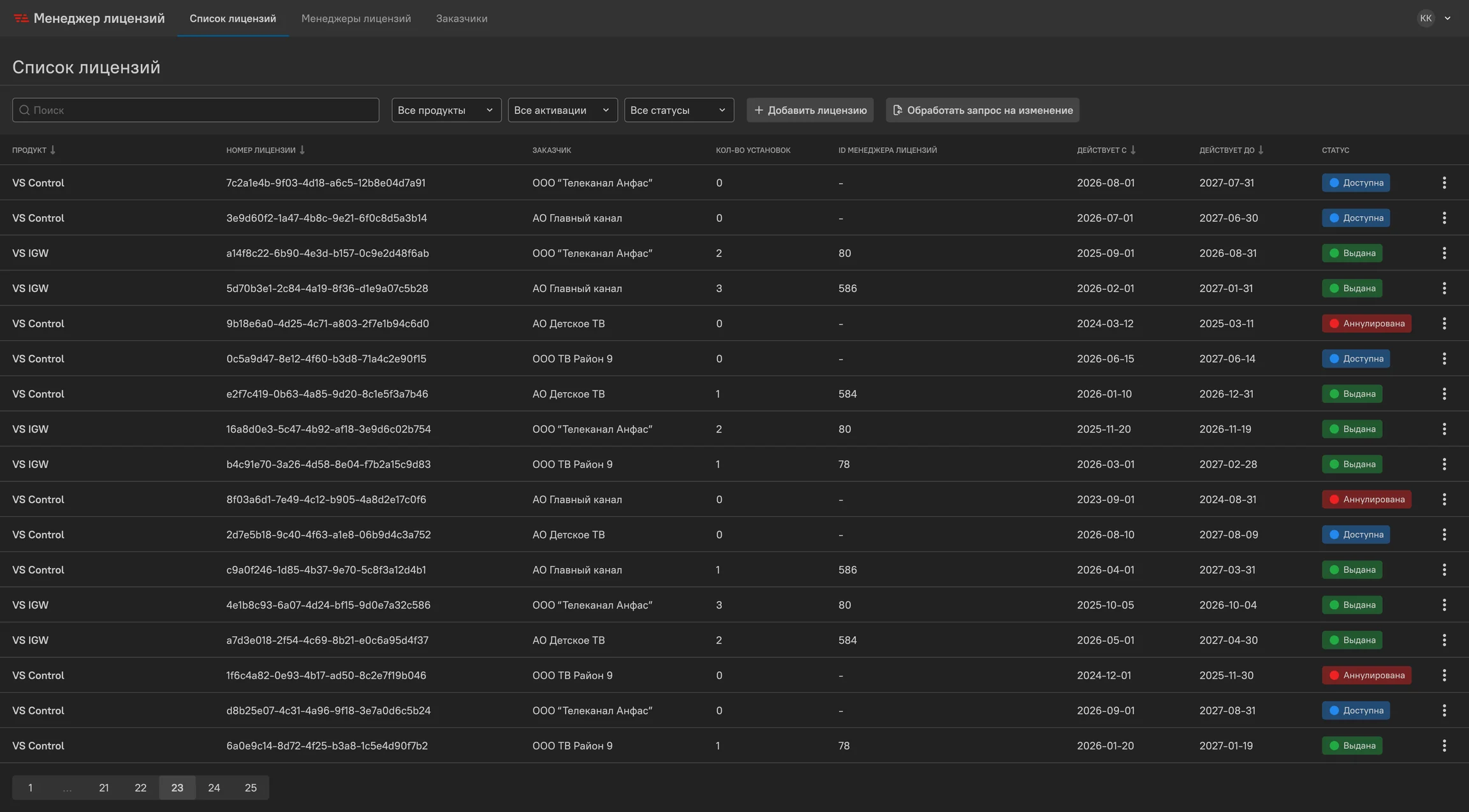The width and height of the screenshot is (1469, 812).
Task: Click VS IGW in 16a8d0e3 row
Action: 30,429
